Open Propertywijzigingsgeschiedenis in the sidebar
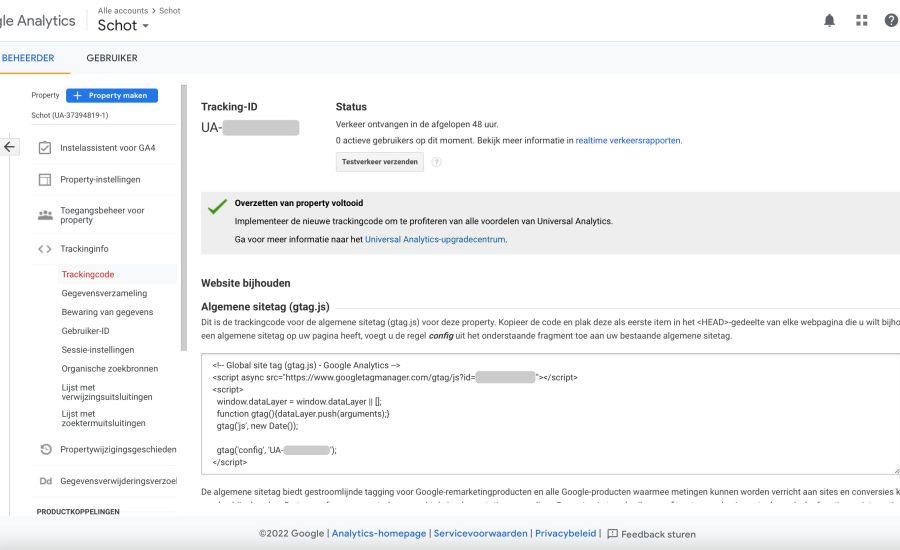This screenshot has width=900, height=550. coord(118,450)
